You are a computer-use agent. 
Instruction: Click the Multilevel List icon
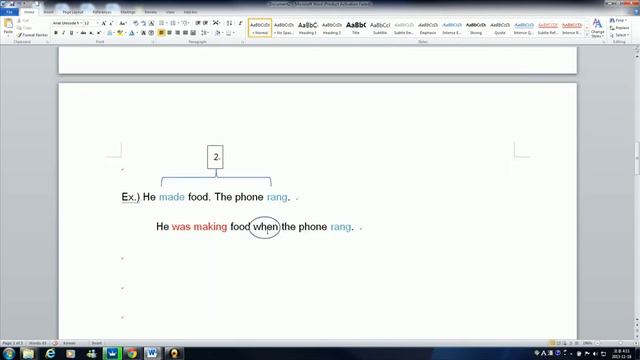(x=184, y=23)
